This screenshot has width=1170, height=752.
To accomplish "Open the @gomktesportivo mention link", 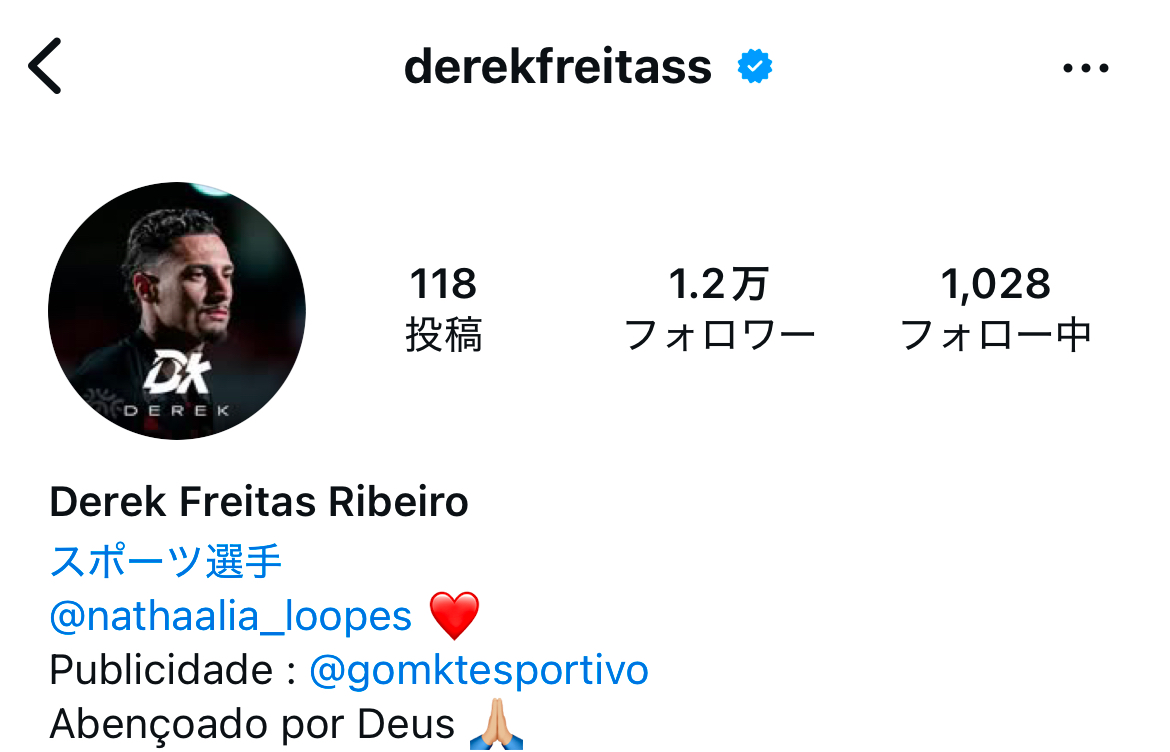I will [x=479, y=670].
